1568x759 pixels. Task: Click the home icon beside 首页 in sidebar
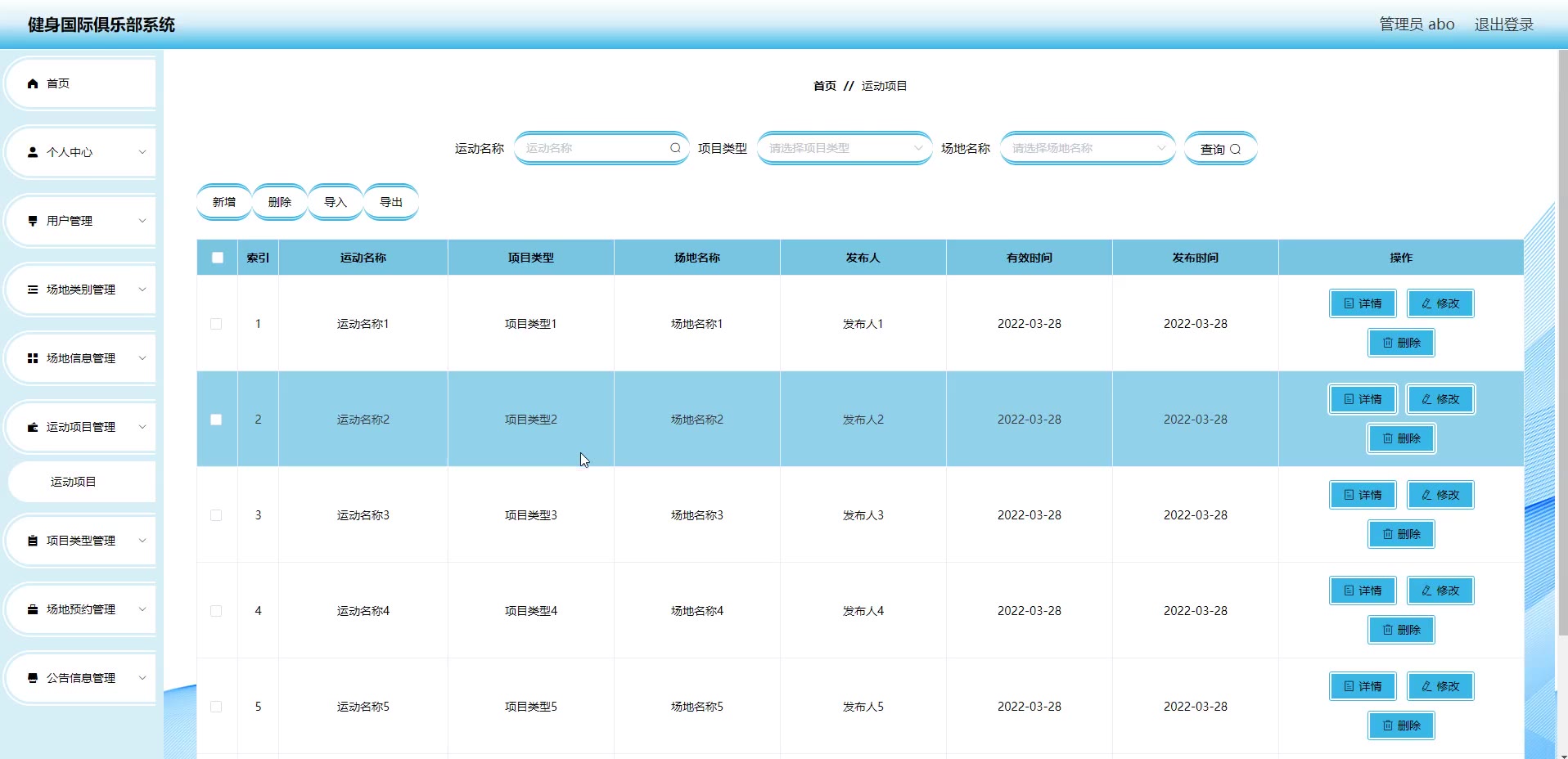point(33,83)
